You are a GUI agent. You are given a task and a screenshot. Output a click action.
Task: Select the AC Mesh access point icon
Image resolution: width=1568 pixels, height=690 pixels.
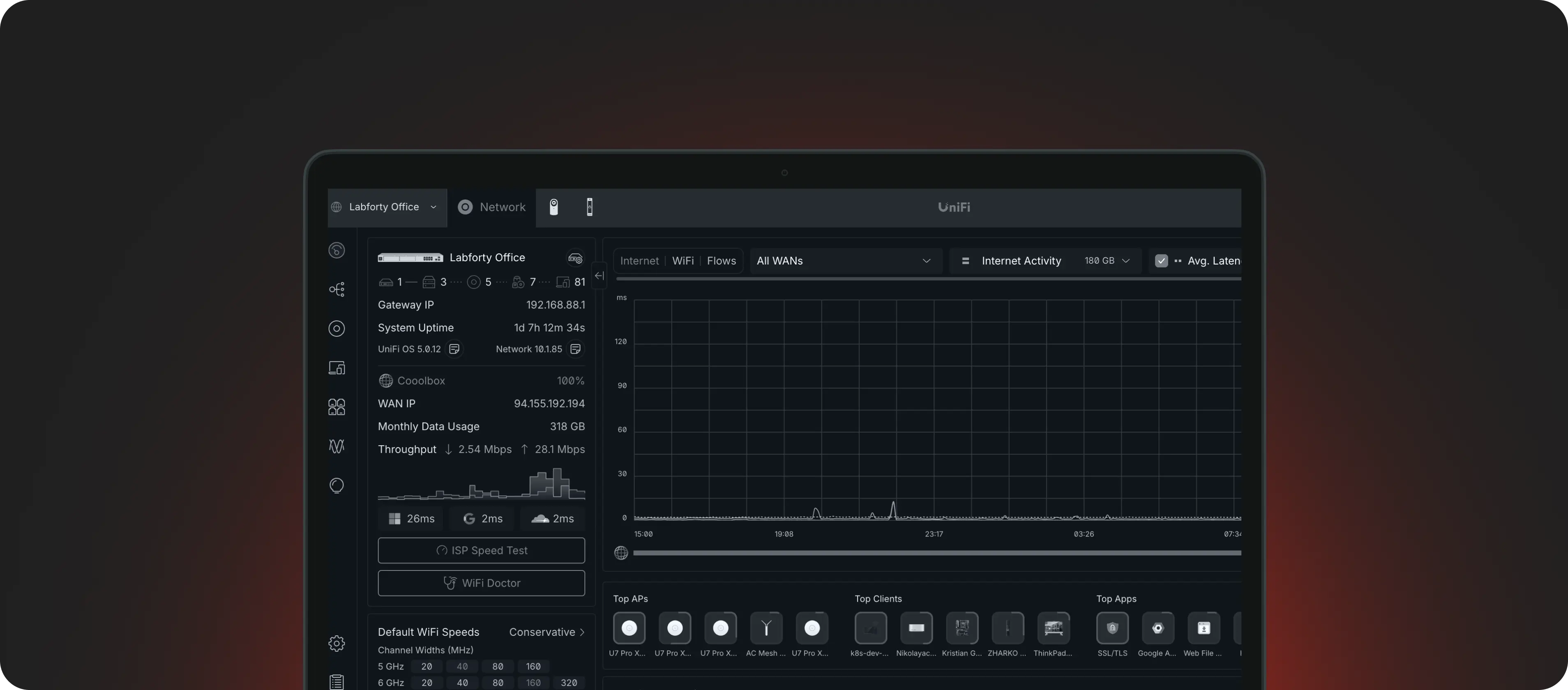click(766, 628)
